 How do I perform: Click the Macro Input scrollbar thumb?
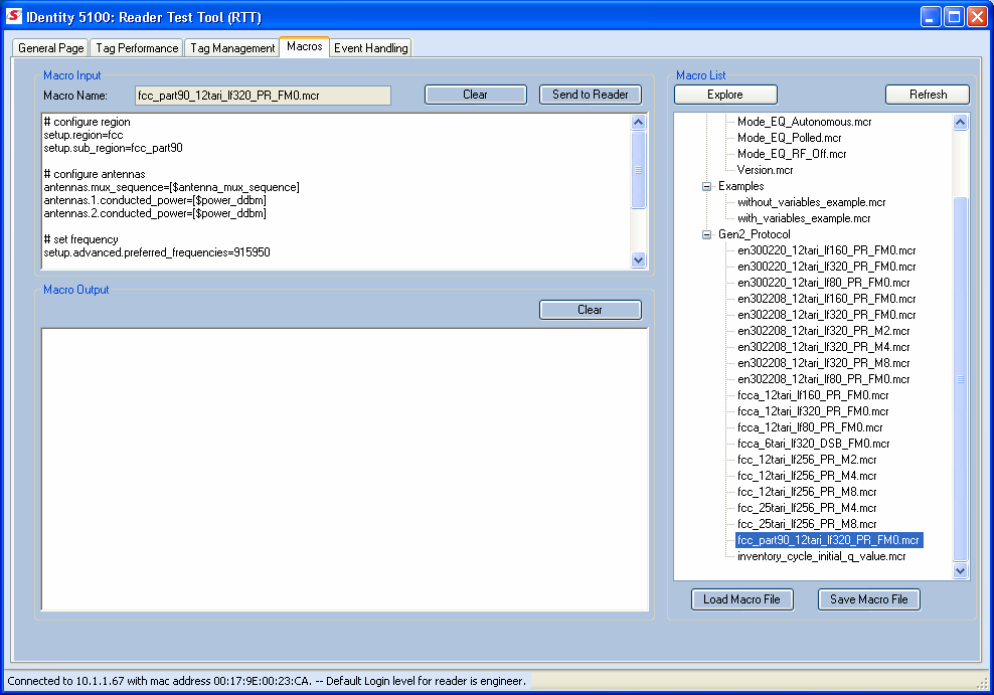[638, 170]
